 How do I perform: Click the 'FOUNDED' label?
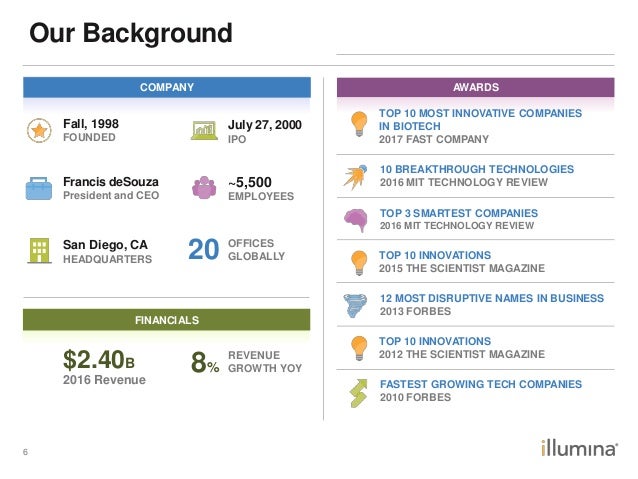coord(89,138)
